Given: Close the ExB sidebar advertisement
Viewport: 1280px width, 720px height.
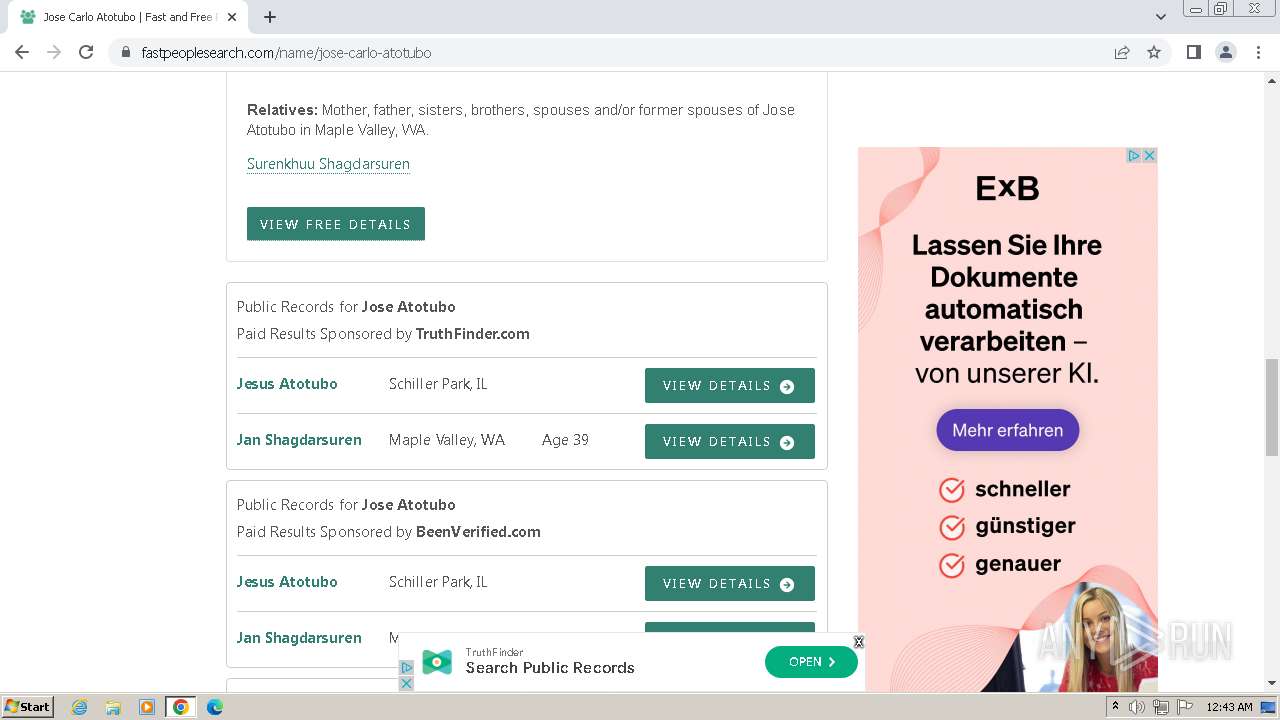Looking at the screenshot, I should [x=1150, y=155].
